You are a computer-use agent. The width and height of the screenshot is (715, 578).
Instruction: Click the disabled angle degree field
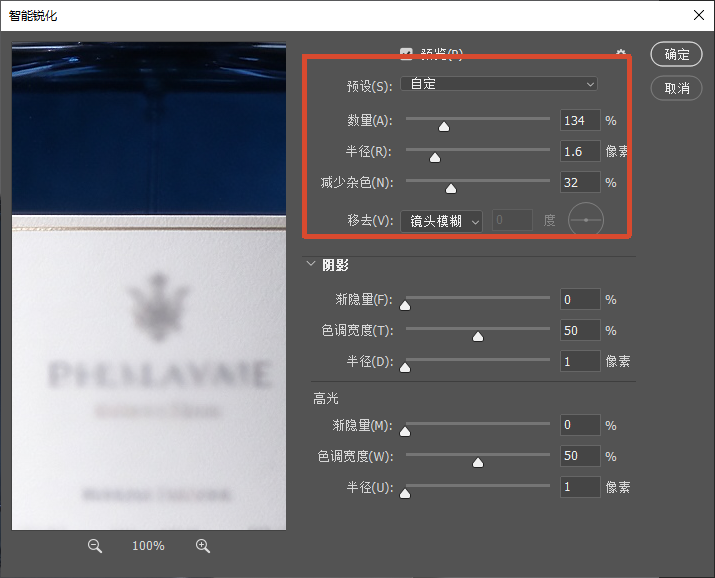tap(512, 221)
